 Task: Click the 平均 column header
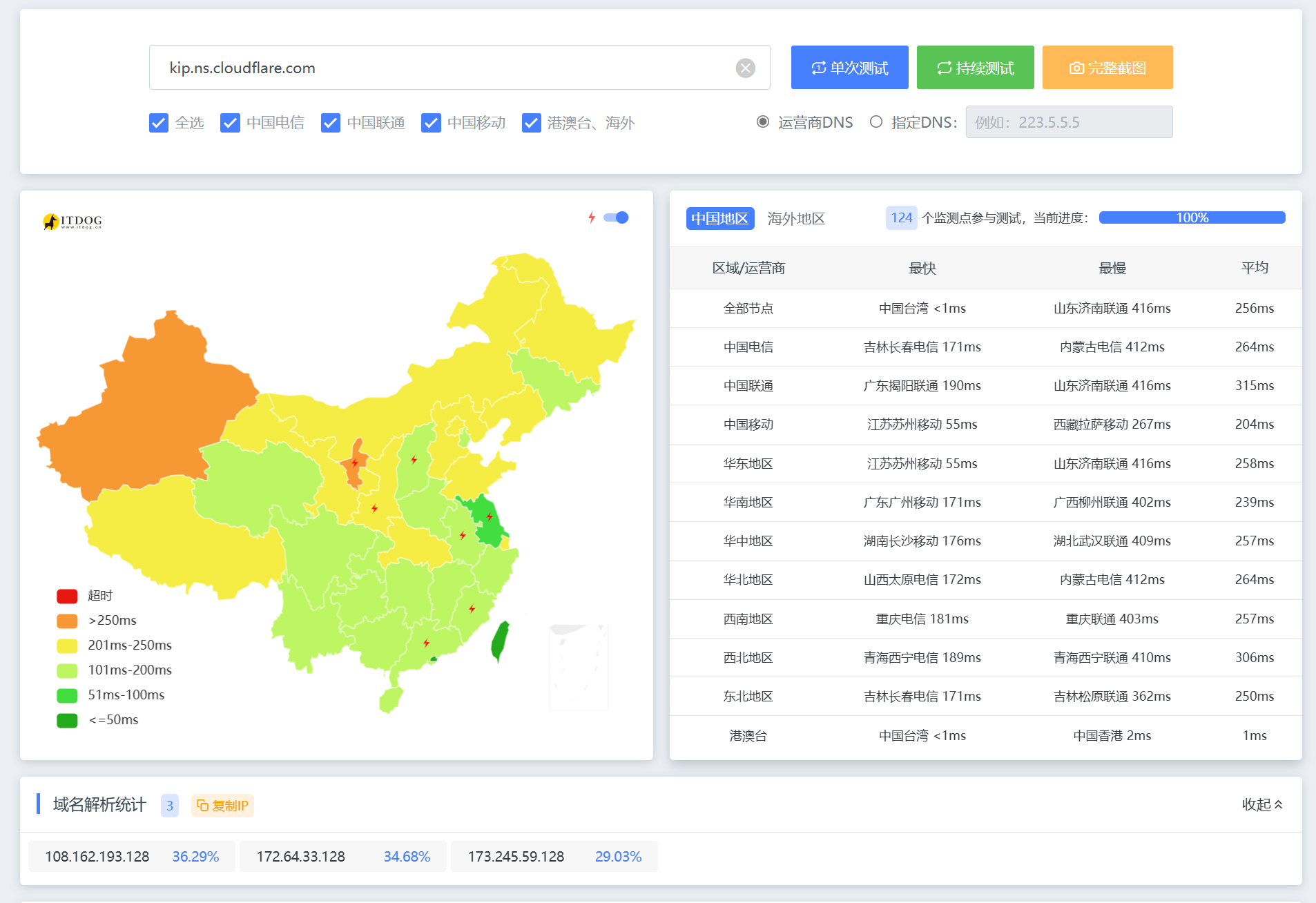point(1255,268)
